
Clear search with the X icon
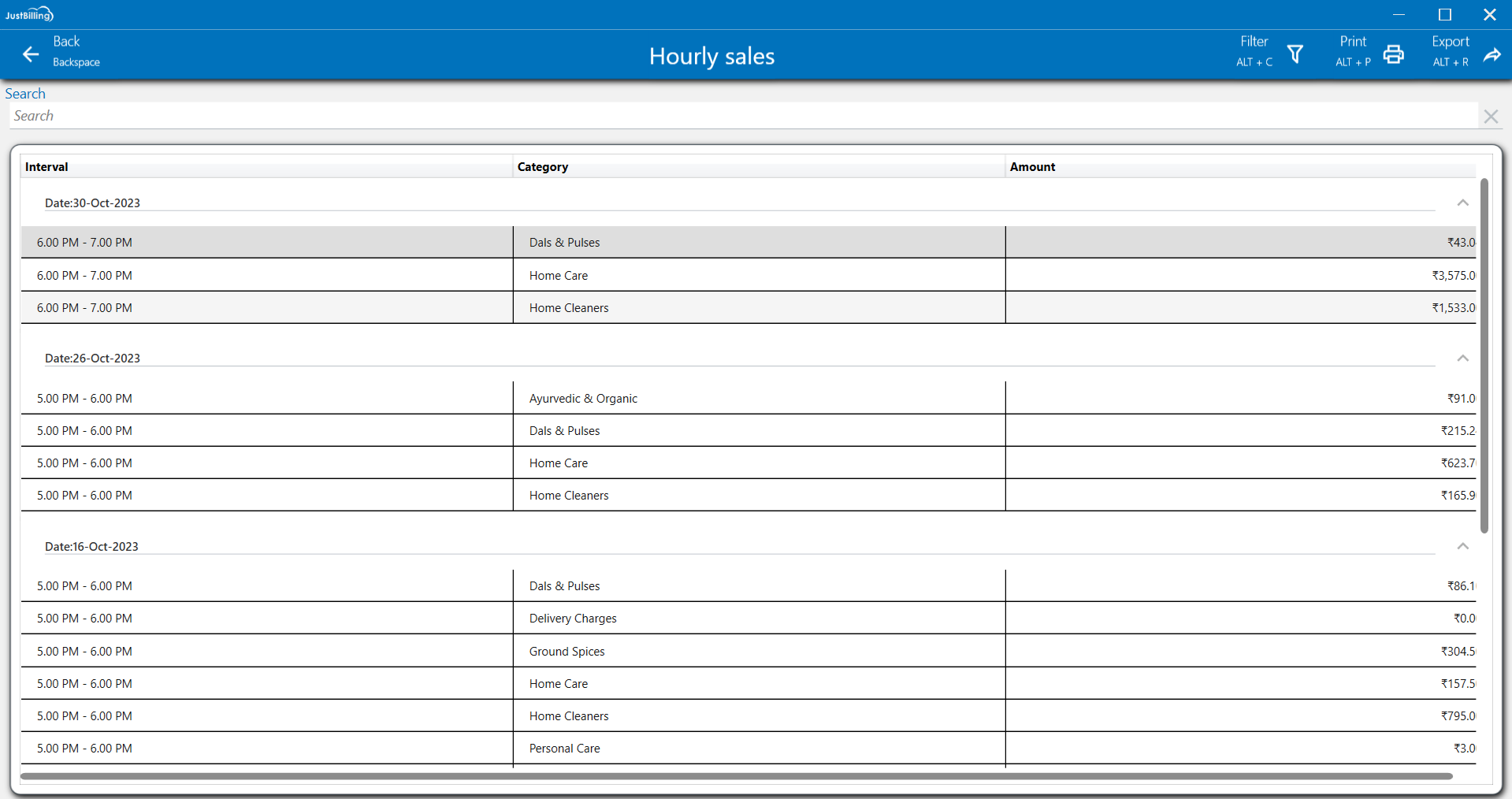(1490, 117)
